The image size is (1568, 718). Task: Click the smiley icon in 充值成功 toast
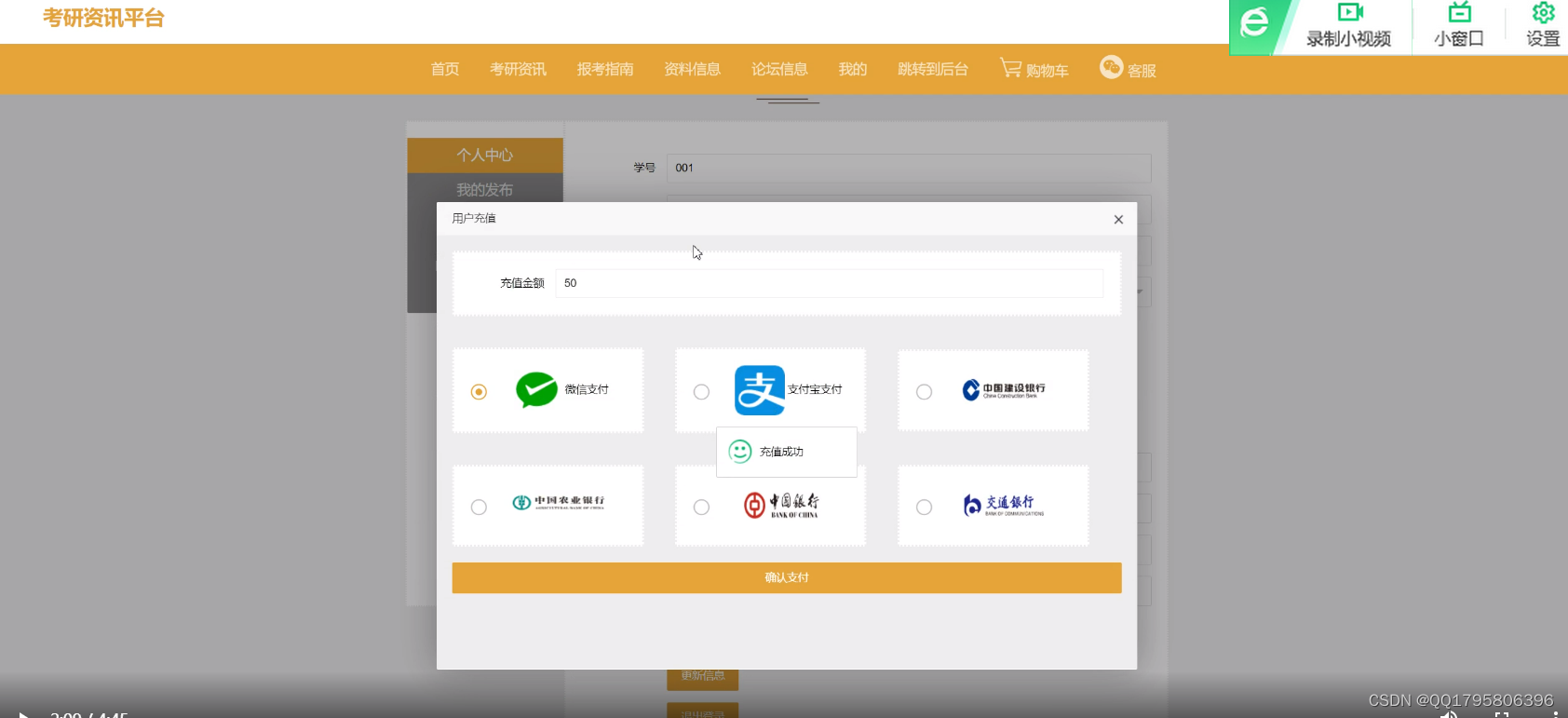click(740, 452)
